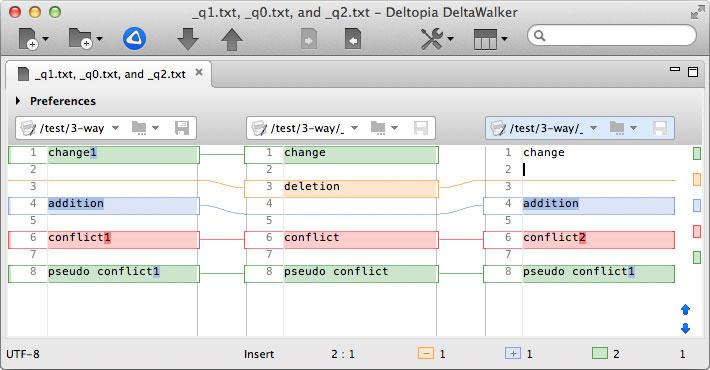The image size is (710, 370).
Task: Click the red conflict overview marker
Action: tap(697, 231)
